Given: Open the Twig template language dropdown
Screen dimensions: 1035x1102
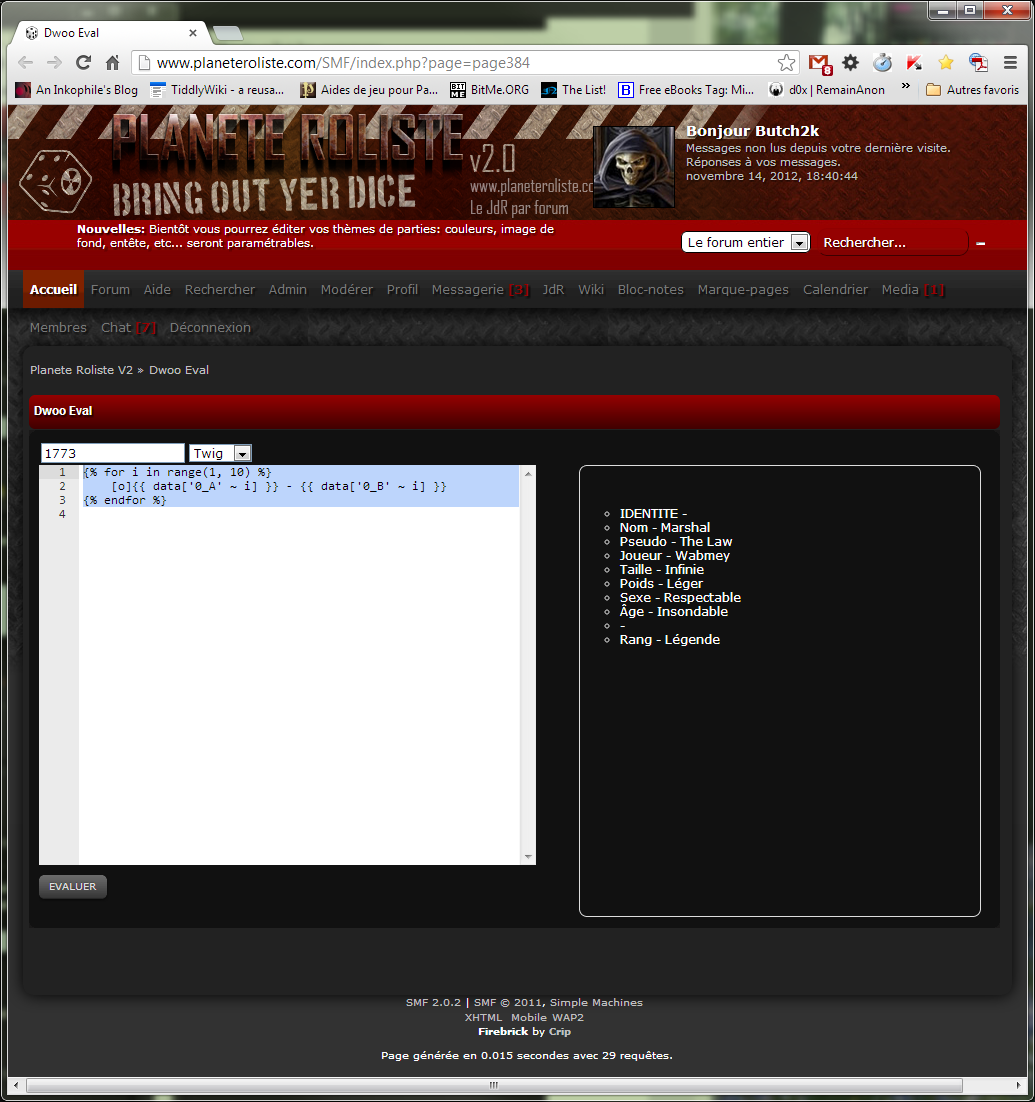Looking at the screenshot, I should 220,454.
